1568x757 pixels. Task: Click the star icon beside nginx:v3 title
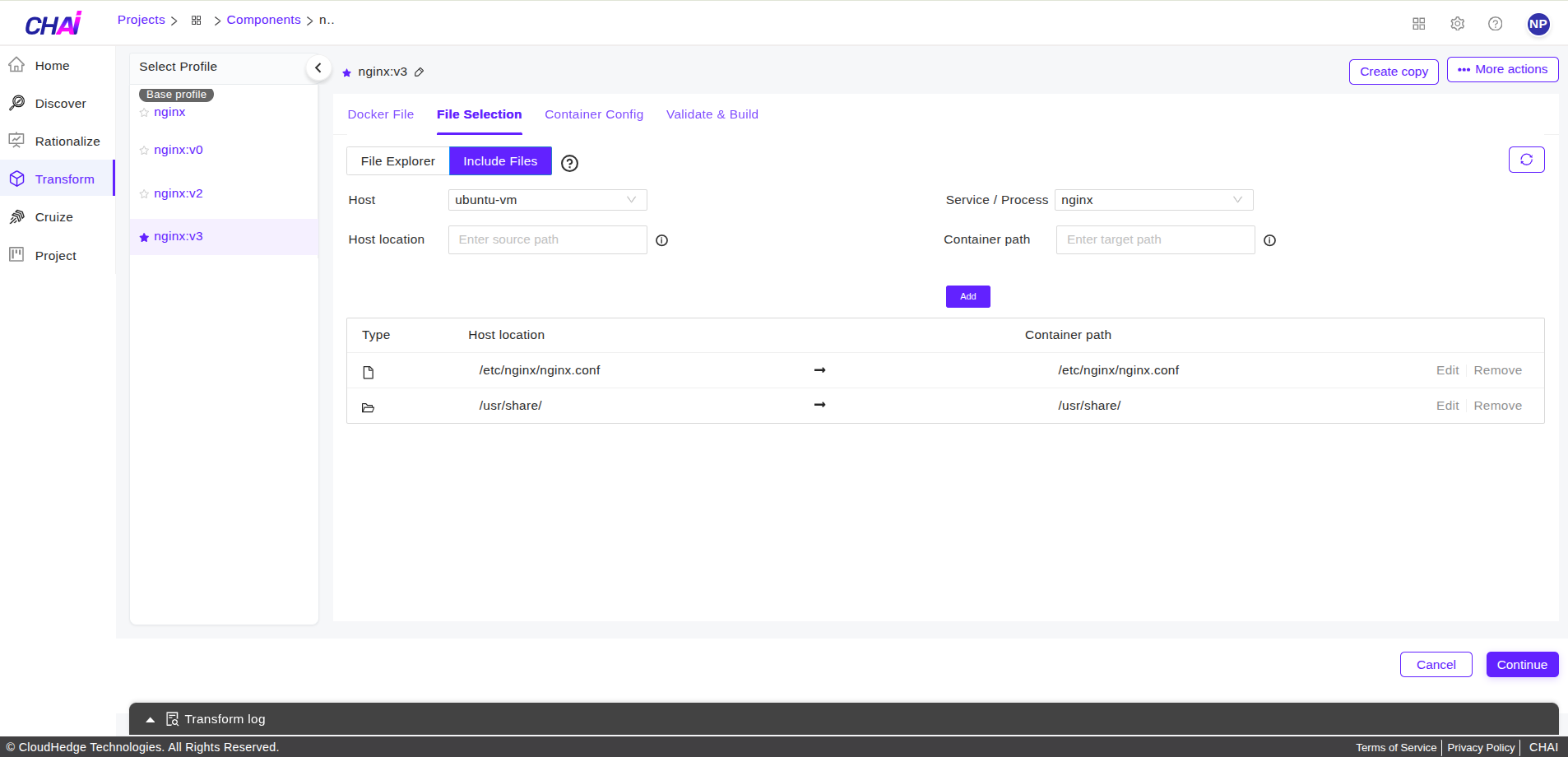pyautogui.click(x=347, y=72)
